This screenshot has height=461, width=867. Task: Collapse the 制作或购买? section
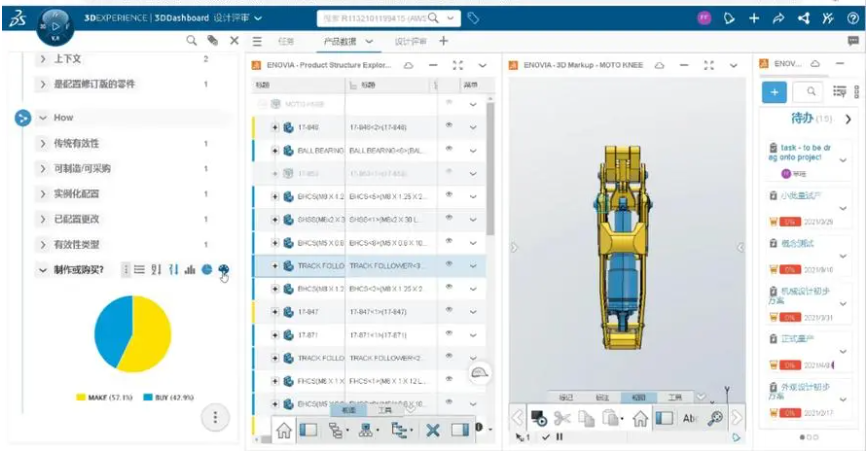(43, 270)
